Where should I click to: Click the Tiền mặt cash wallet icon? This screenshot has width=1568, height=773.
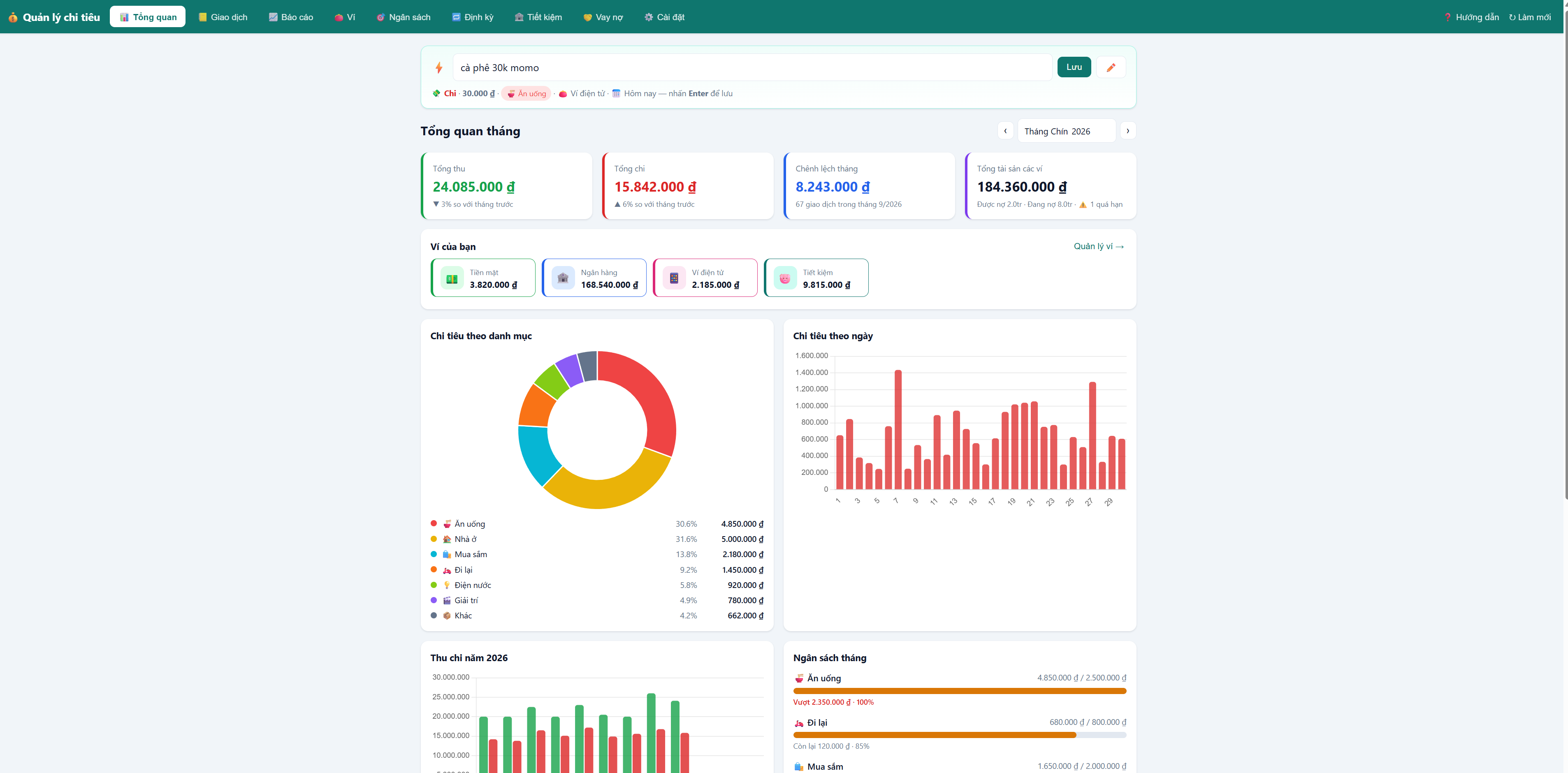pyautogui.click(x=452, y=278)
